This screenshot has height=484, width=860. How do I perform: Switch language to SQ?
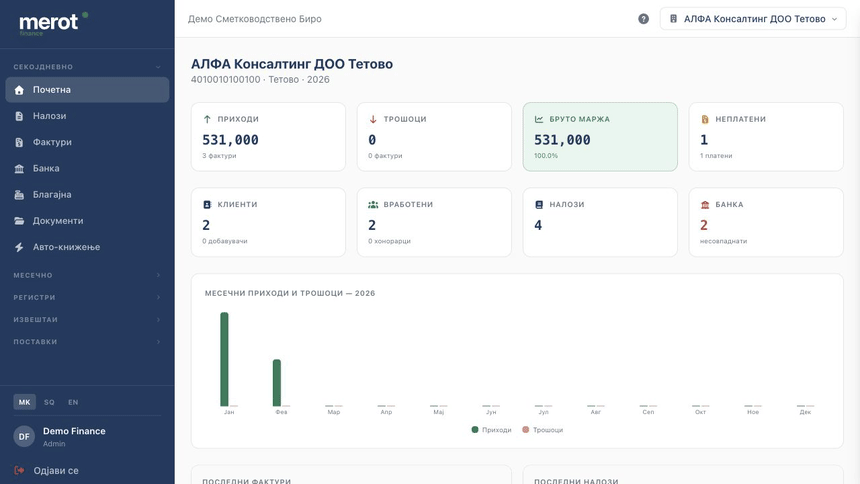tap(49, 402)
